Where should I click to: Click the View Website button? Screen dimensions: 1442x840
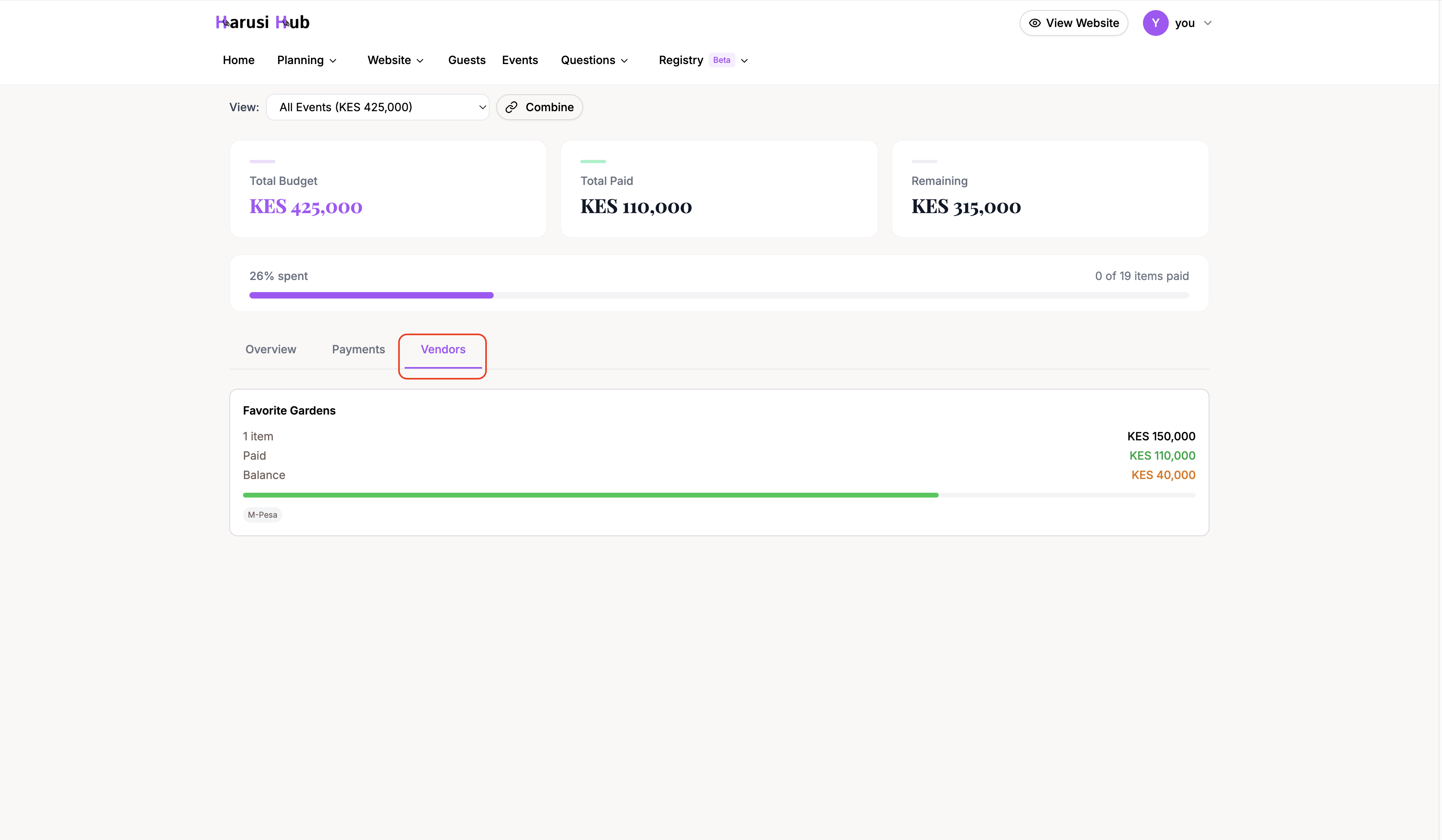tap(1074, 23)
